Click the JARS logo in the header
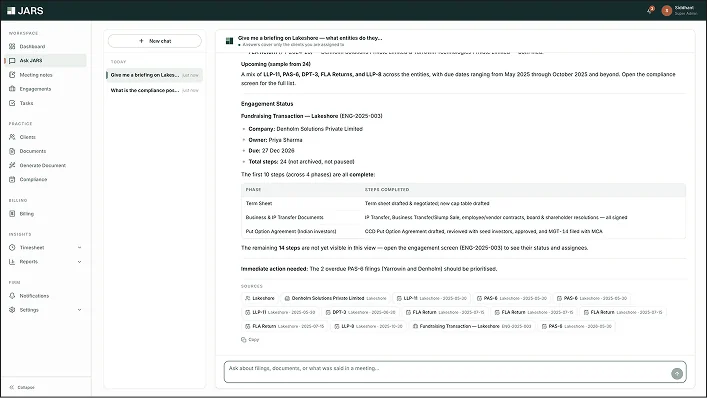Image resolution: width=707 pixels, height=398 pixels. [x=25, y=10]
